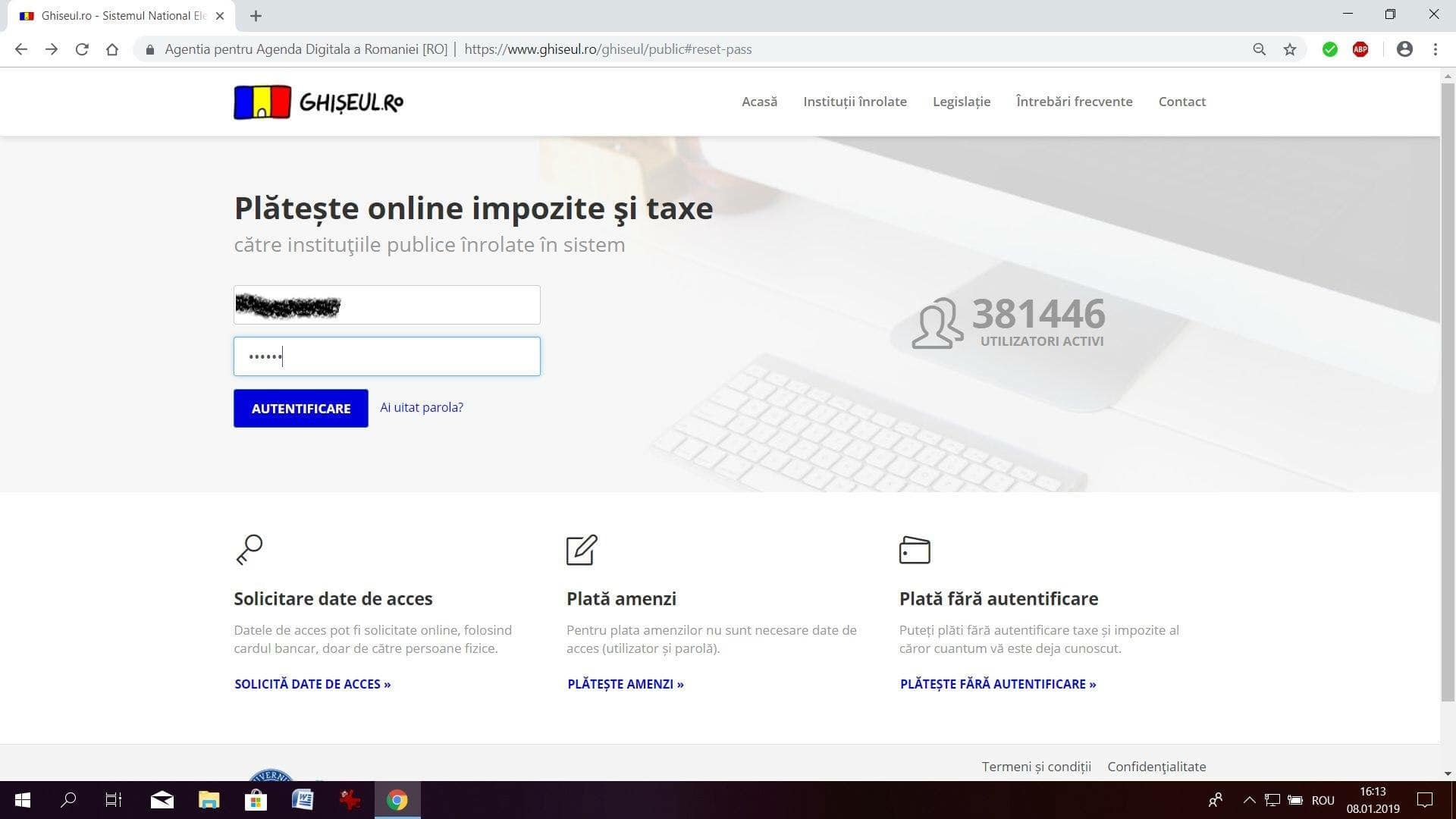This screenshot has width=1456, height=819.
Task: Switch to Chrome on the taskbar
Action: 397,800
